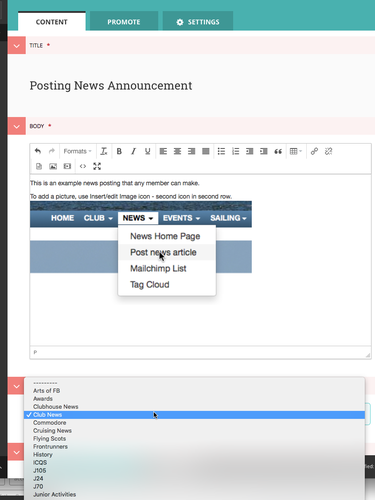This screenshot has height=500, width=375.
Task: Justify text alignment
Action: tap(206, 151)
